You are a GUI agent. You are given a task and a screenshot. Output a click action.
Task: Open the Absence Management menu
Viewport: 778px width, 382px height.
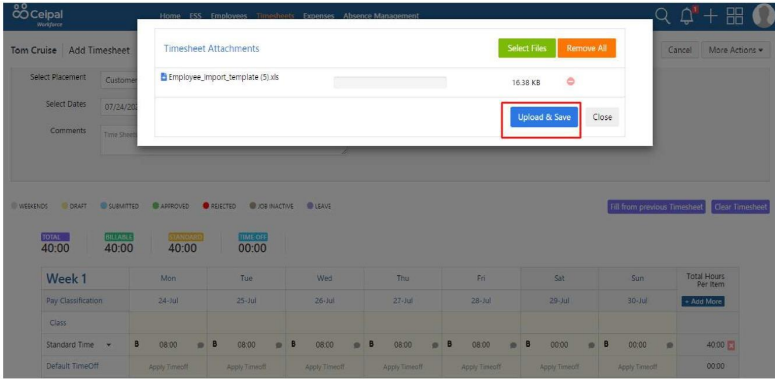pos(381,16)
